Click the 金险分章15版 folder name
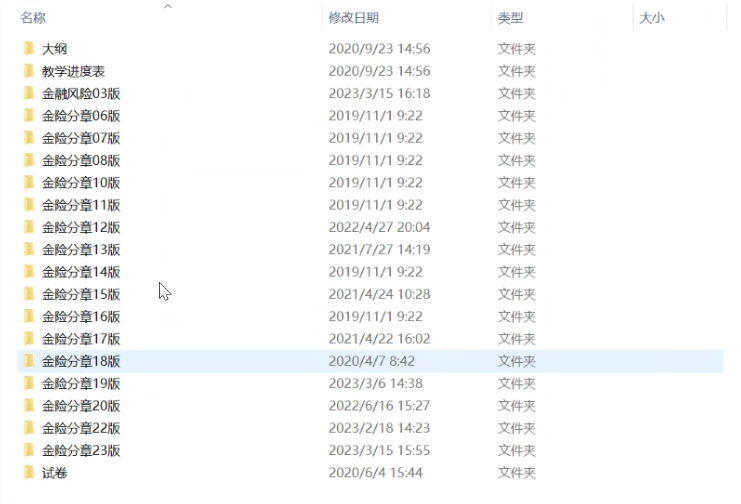 tap(81, 294)
